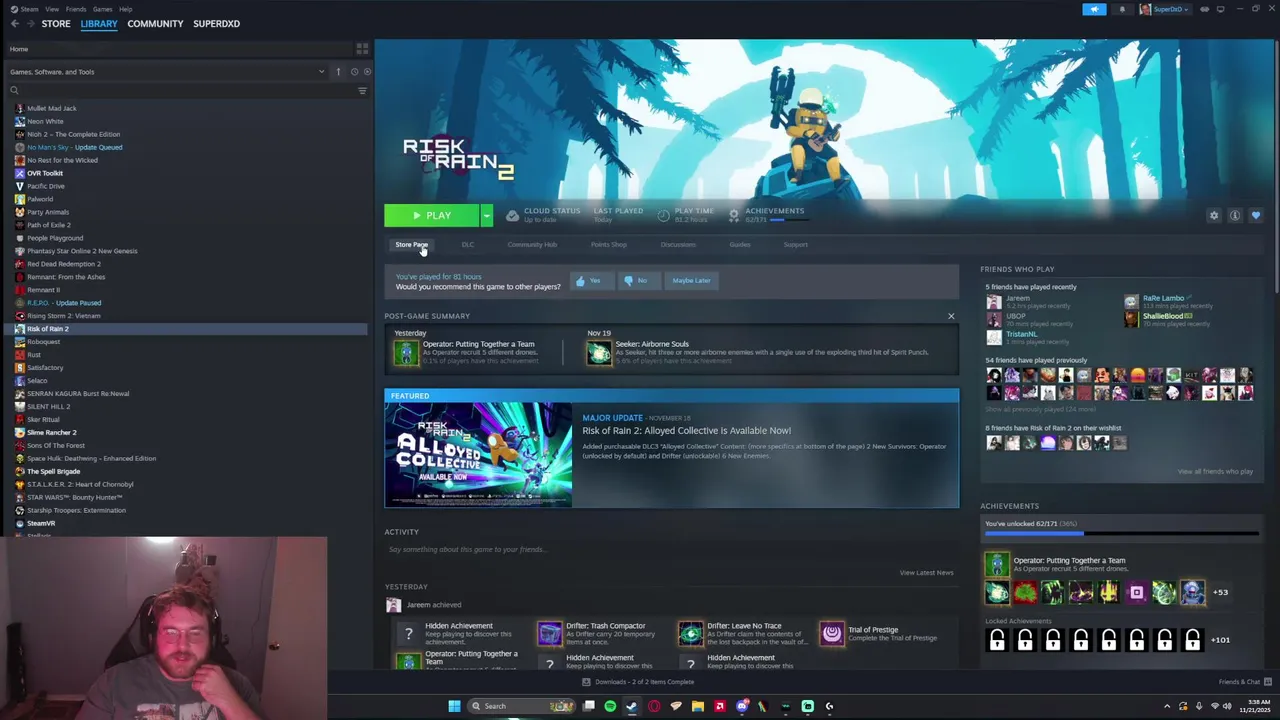Viewport: 1280px width, 720px height.
Task: Click the achievements progress bar
Action: [x=1121, y=534]
